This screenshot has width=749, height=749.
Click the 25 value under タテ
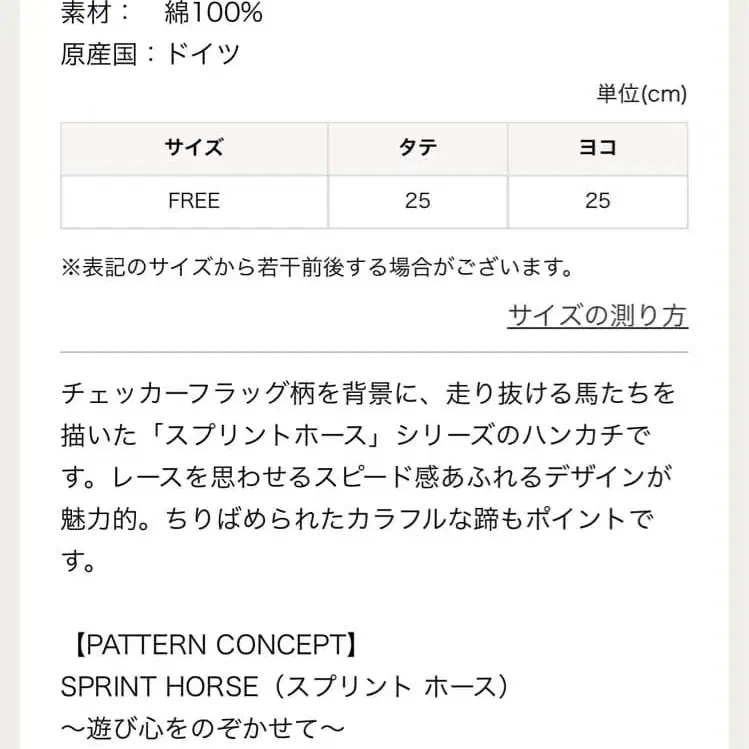(417, 201)
